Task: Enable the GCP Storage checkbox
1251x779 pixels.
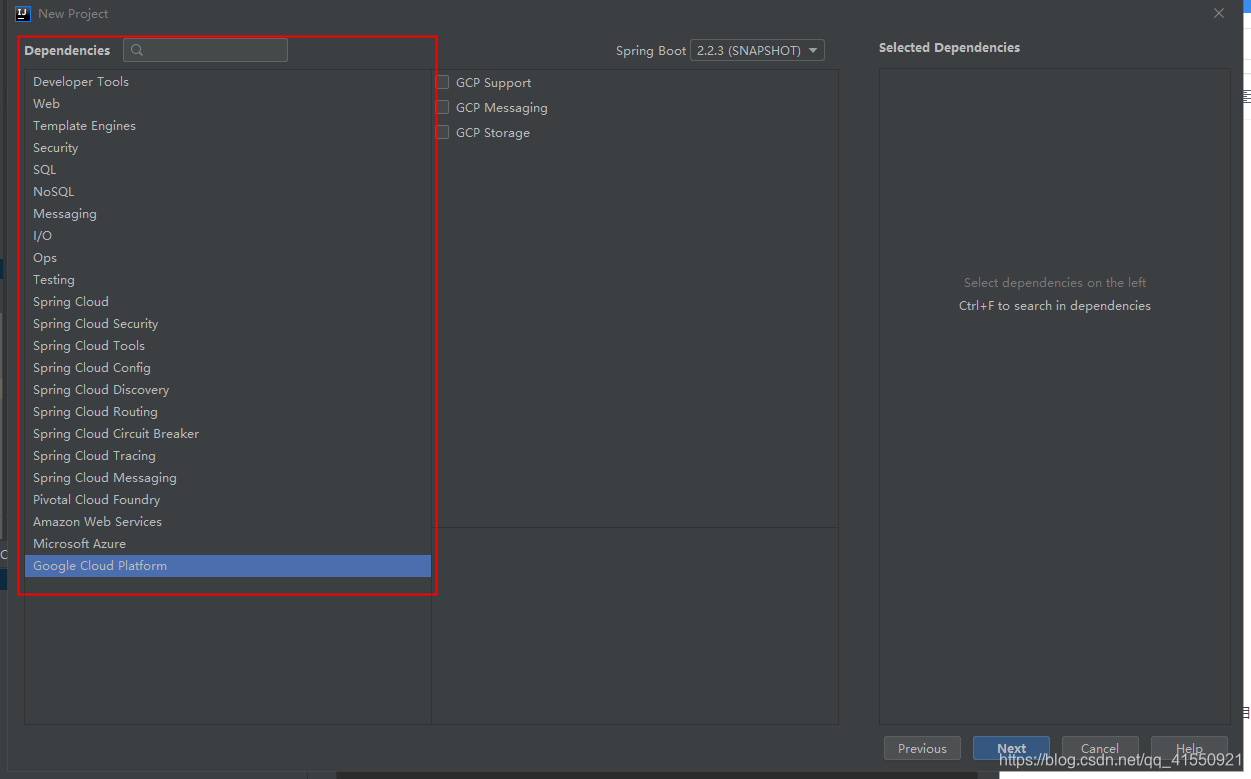Action: (442, 132)
